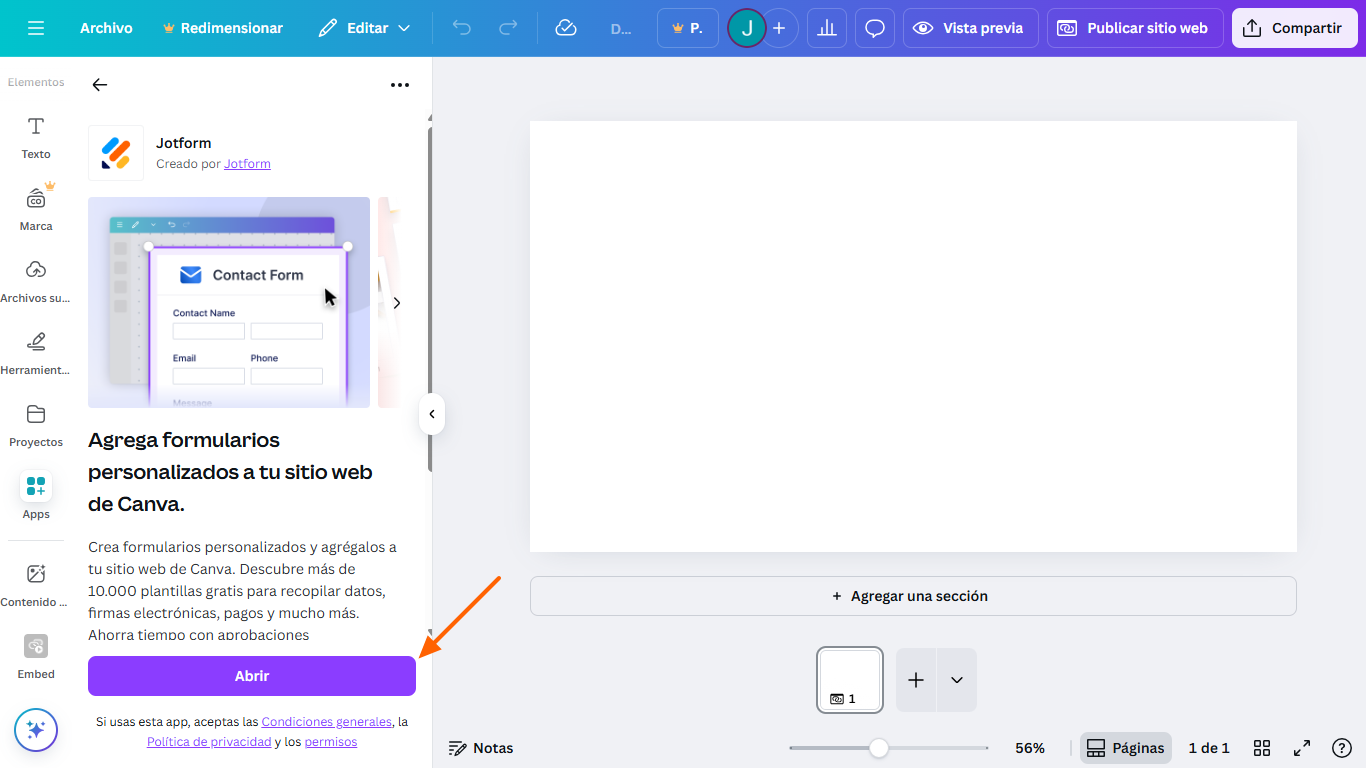
Task: Click the Compartir button
Action: click(x=1295, y=28)
